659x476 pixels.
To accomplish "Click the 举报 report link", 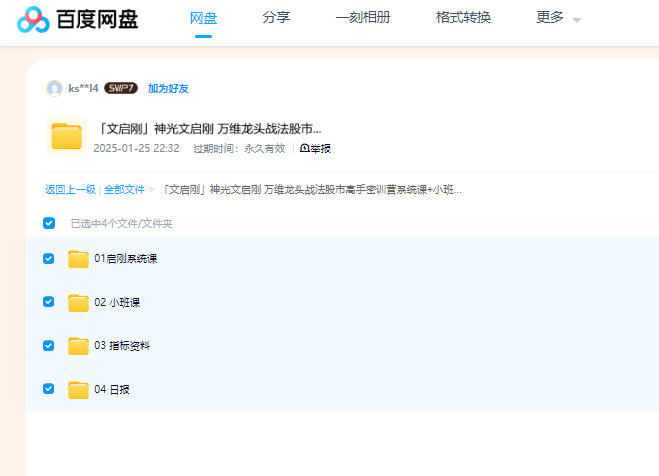I will [315, 148].
